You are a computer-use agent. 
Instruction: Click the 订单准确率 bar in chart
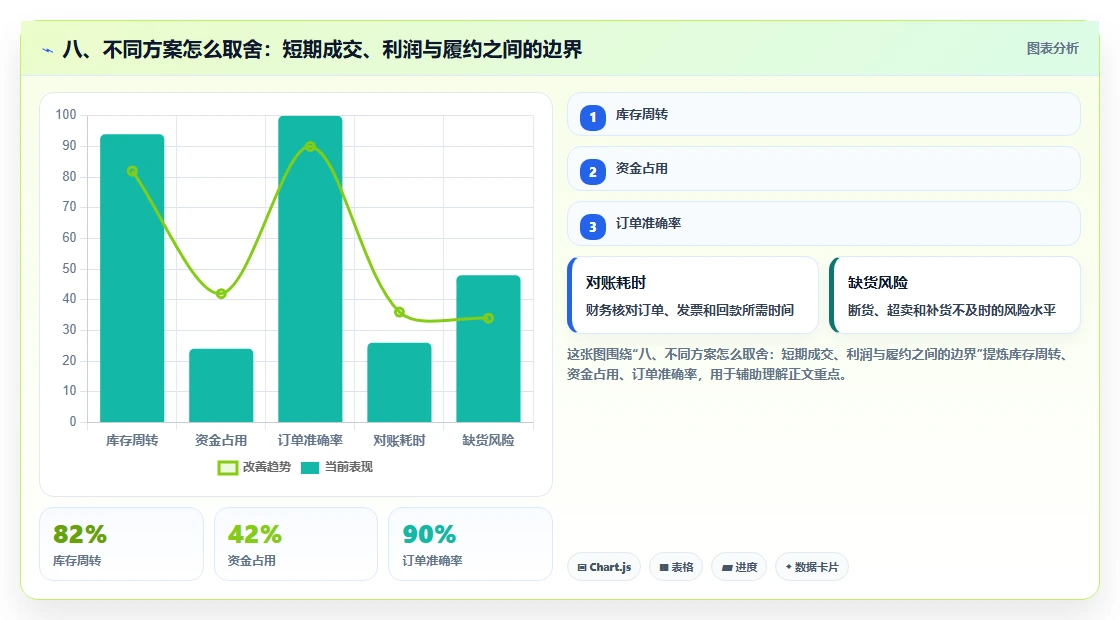(x=310, y=269)
